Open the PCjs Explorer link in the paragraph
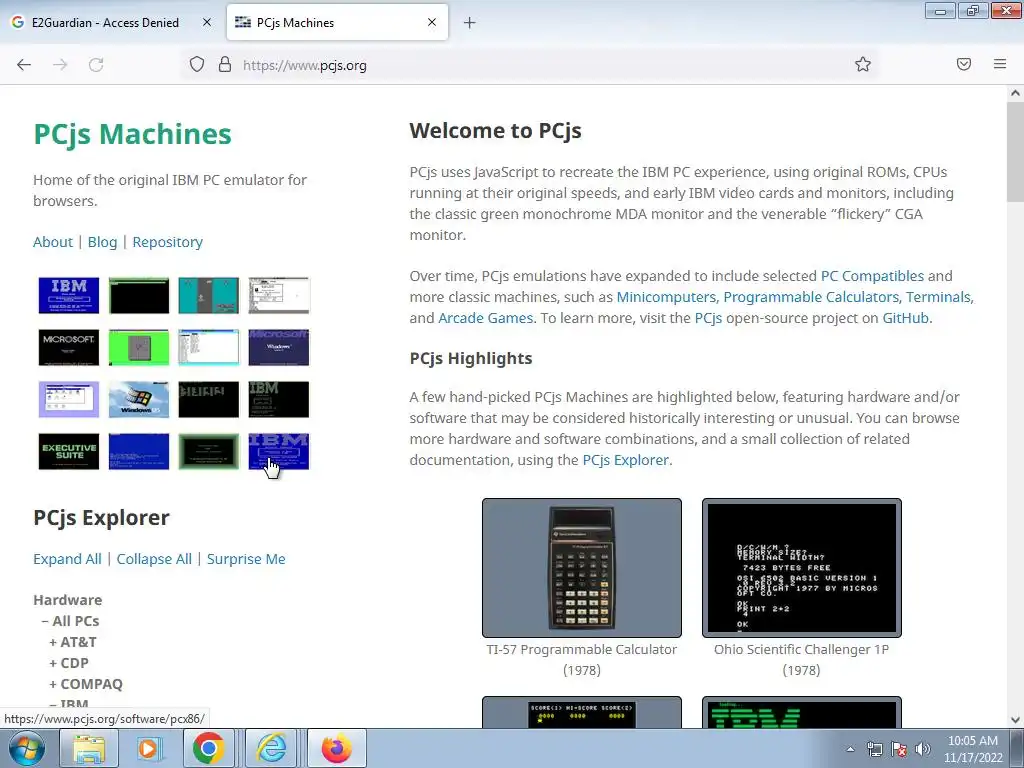The image size is (1024, 768). click(625, 460)
